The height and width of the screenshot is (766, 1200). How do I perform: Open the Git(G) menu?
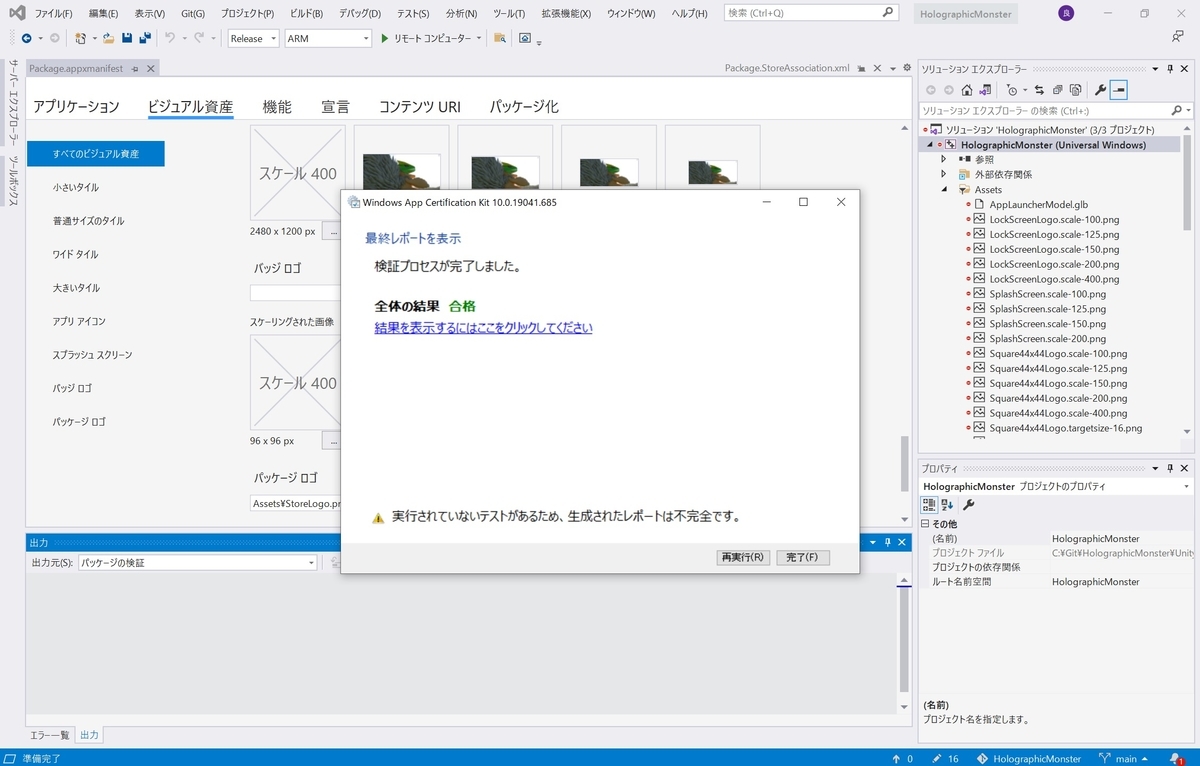pos(193,14)
